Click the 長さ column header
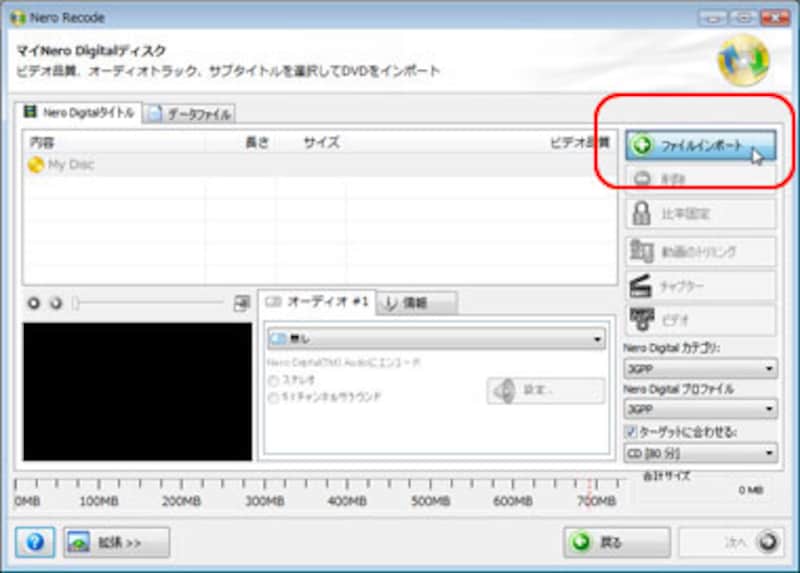Screen dimensions: 800x573 [x=257, y=142]
